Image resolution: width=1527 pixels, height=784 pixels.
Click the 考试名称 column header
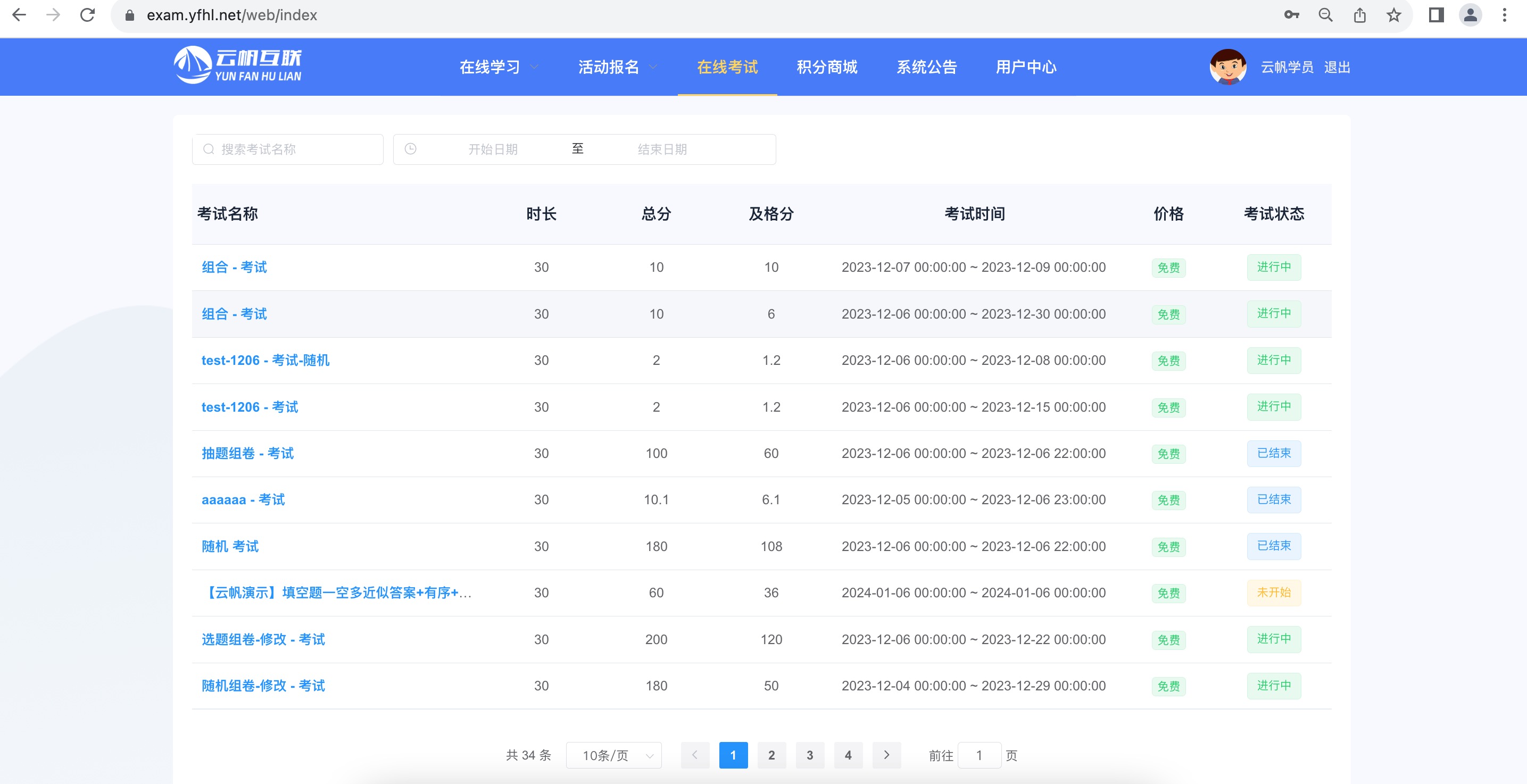coord(228,214)
